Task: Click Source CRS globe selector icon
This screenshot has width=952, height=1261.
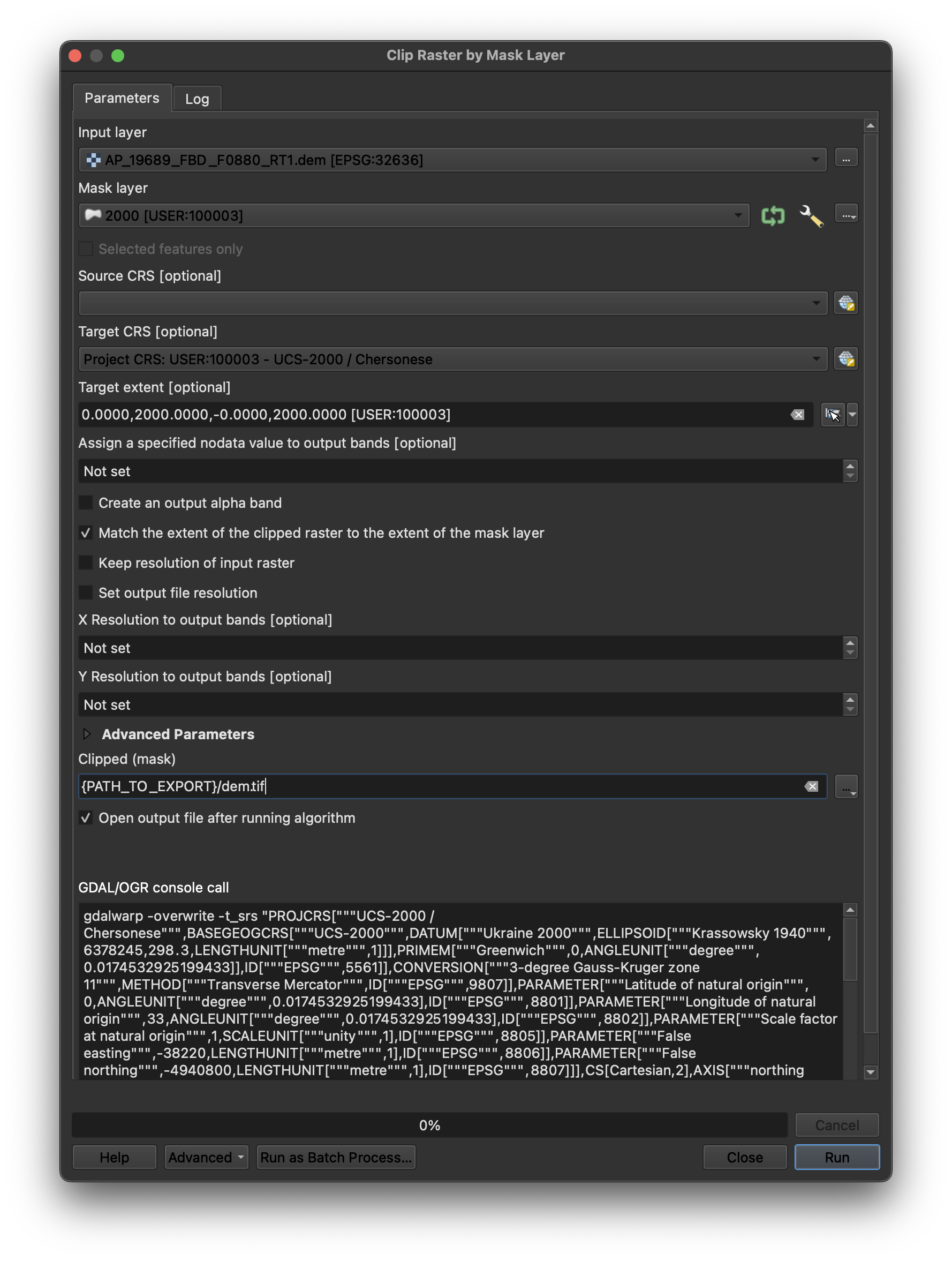Action: click(845, 303)
